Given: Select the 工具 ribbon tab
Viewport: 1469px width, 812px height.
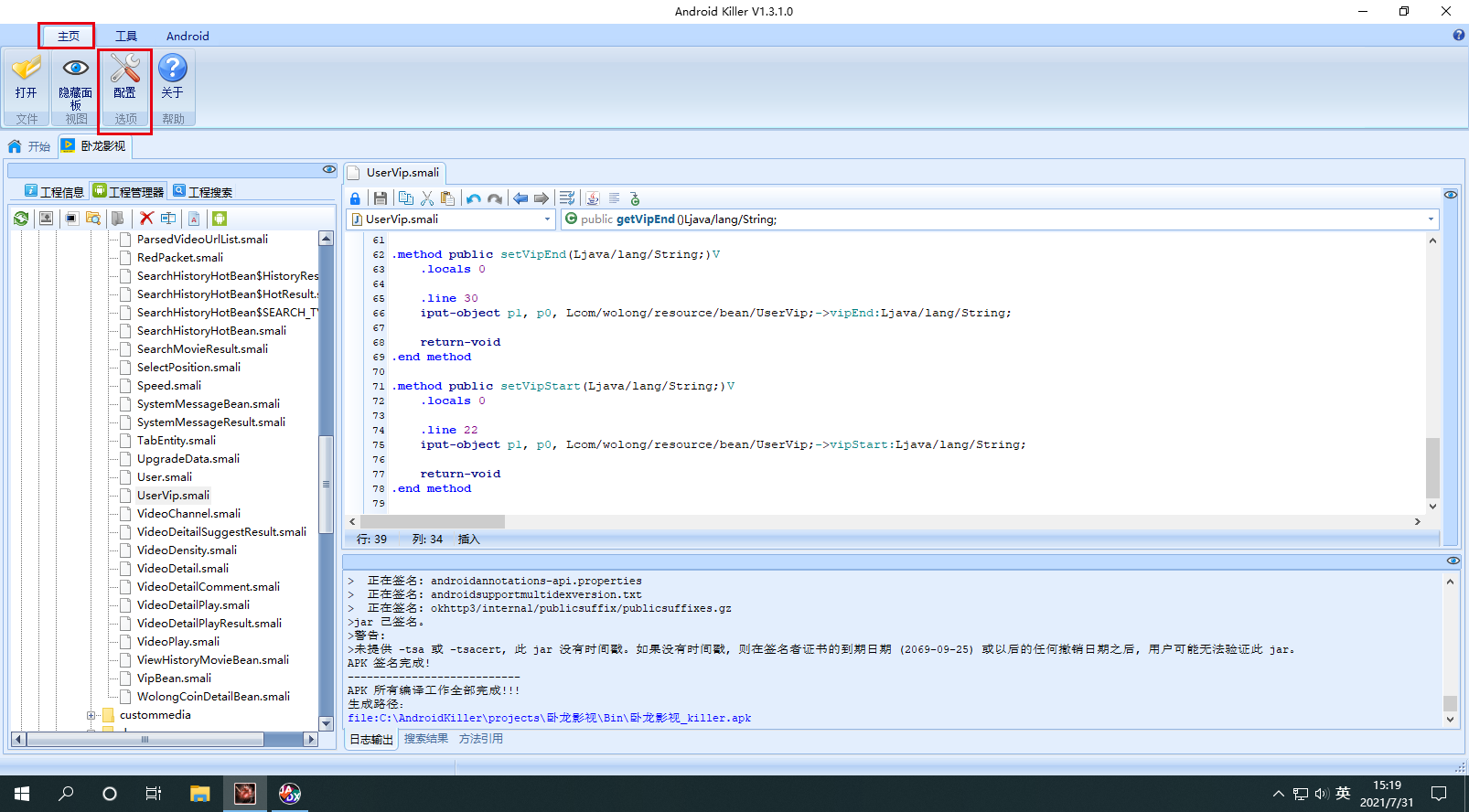Looking at the screenshot, I should coord(126,37).
